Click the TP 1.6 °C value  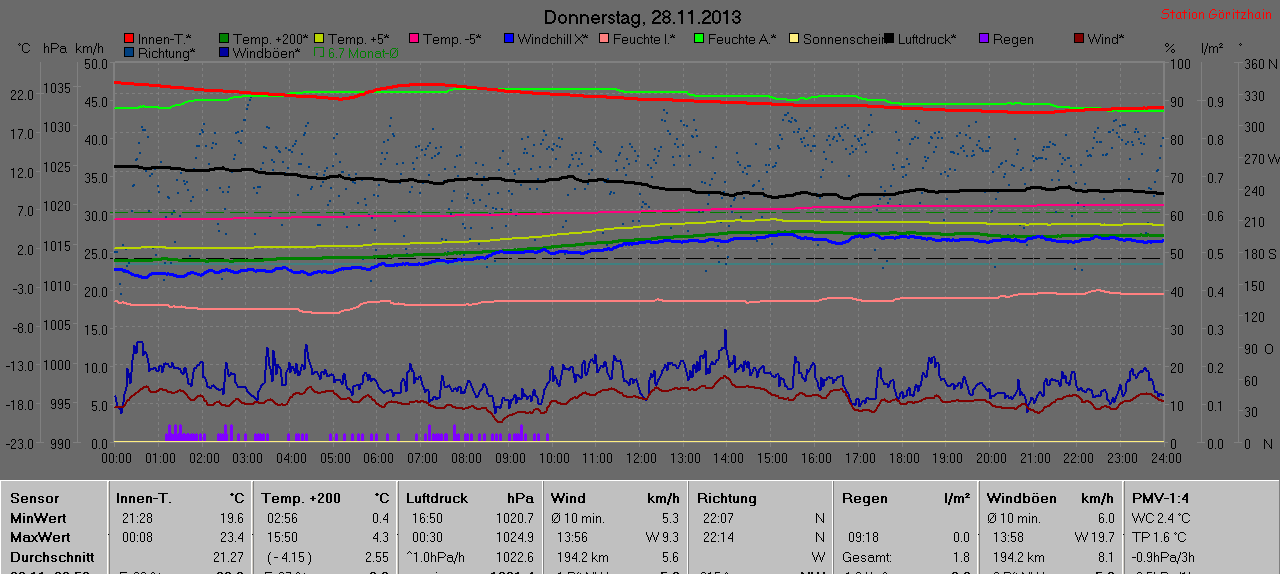[x=1161, y=537]
